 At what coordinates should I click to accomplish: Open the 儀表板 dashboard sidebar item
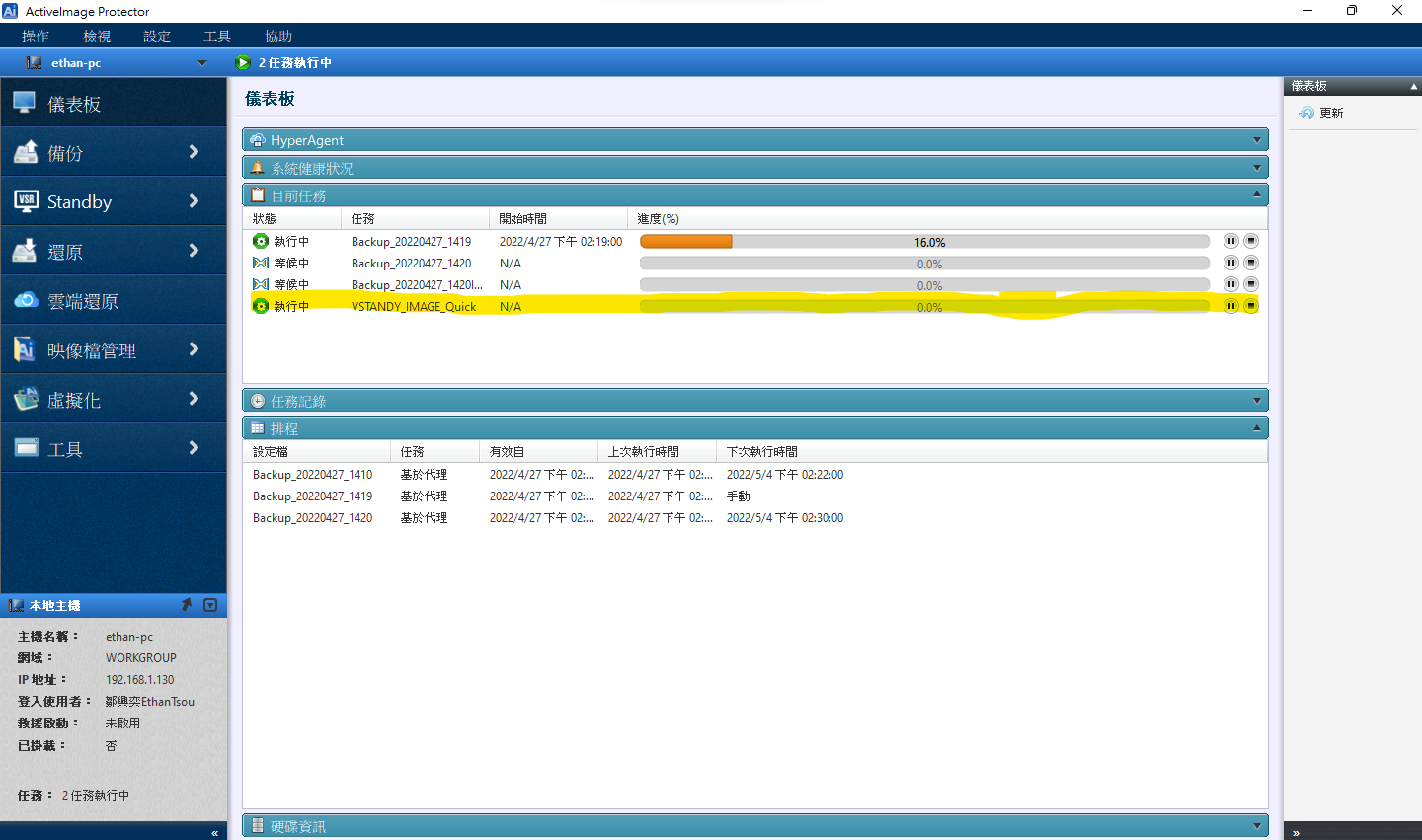(x=113, y=104)
